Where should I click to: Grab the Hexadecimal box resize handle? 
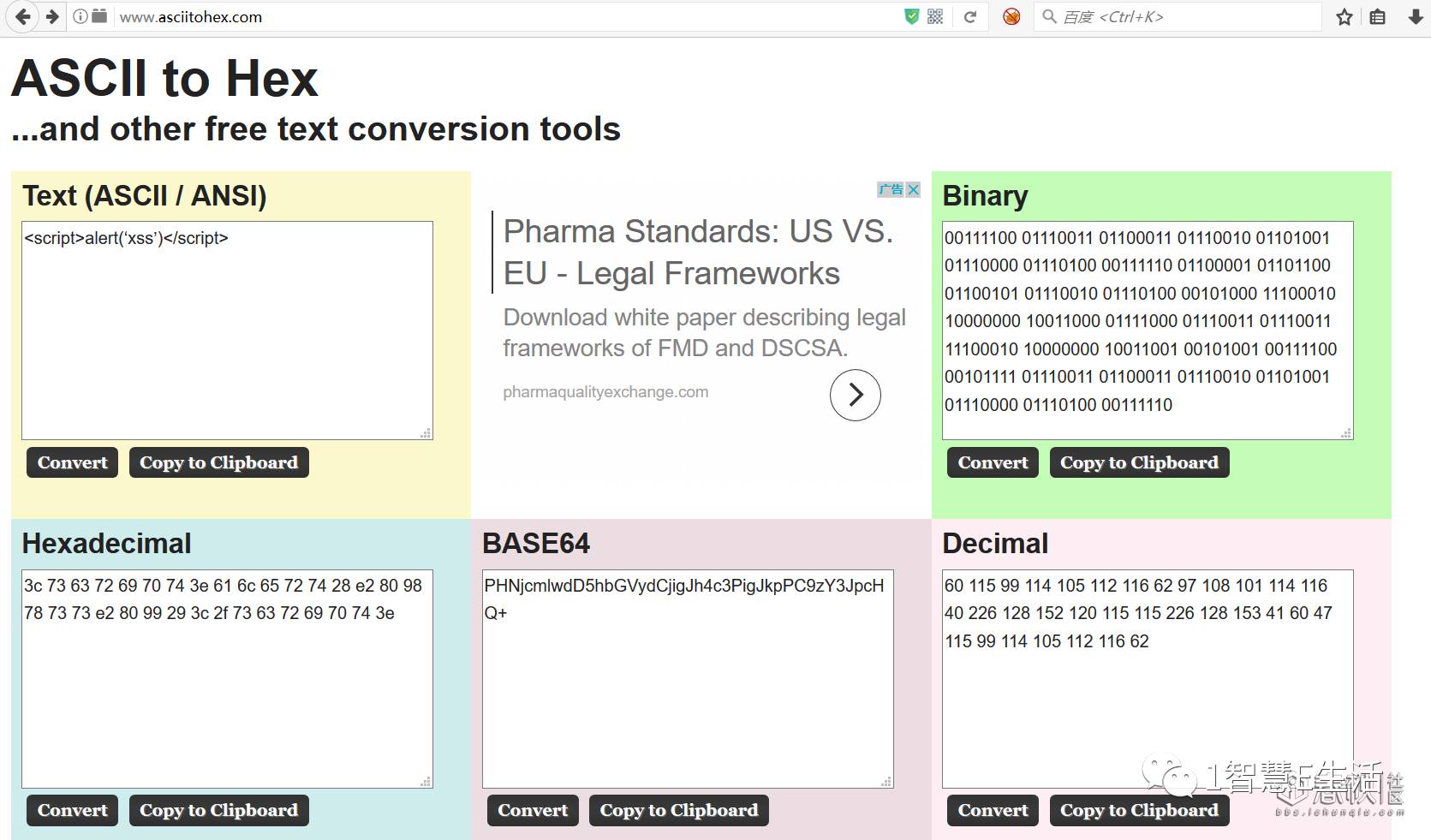[x=426, y=781]
